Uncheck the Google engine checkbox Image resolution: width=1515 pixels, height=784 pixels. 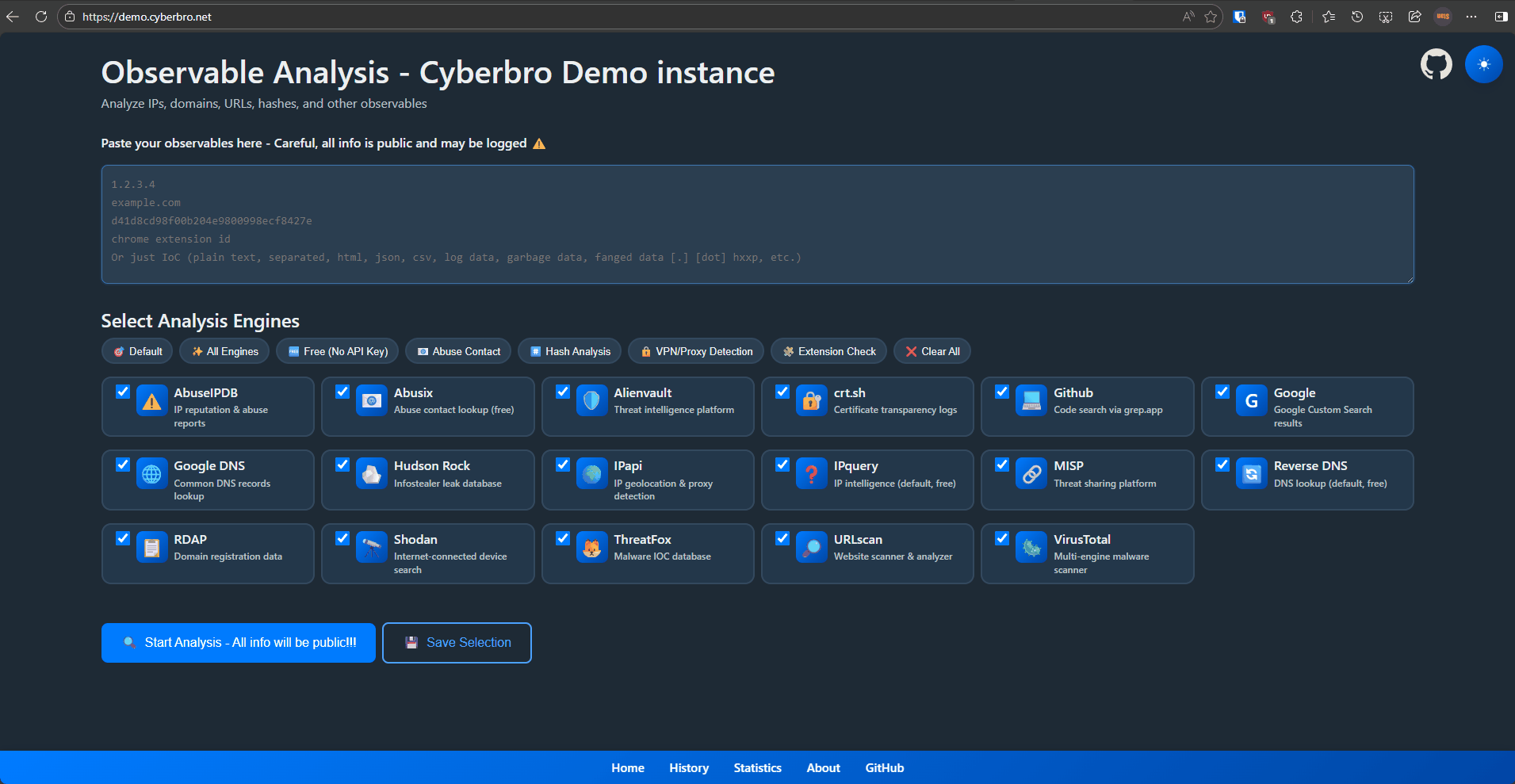coord(1222,392)
